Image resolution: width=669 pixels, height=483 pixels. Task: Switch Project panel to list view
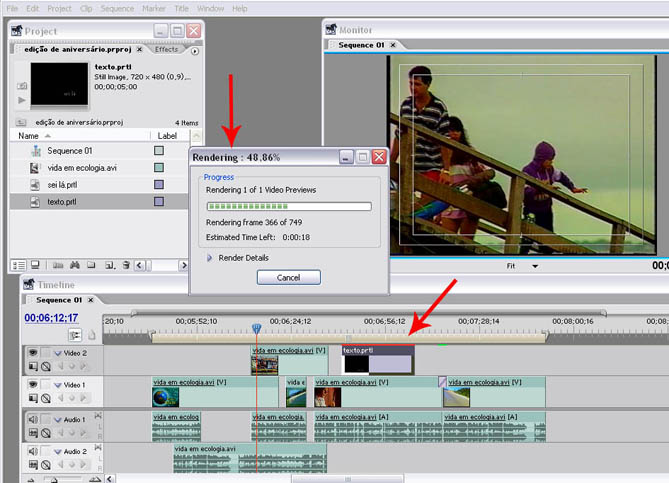click(18, 265)
